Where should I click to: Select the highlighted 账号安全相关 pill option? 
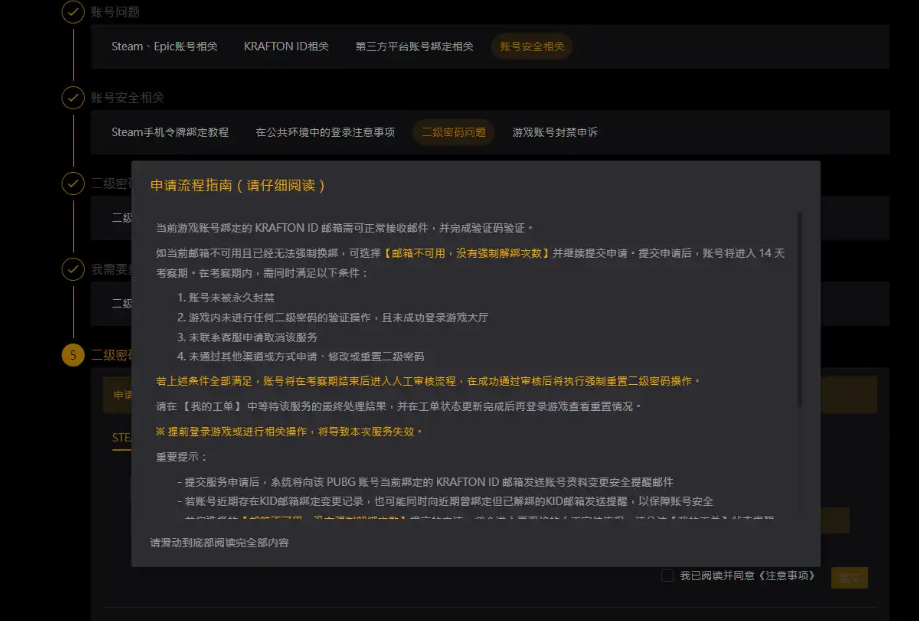coord(531,47)
